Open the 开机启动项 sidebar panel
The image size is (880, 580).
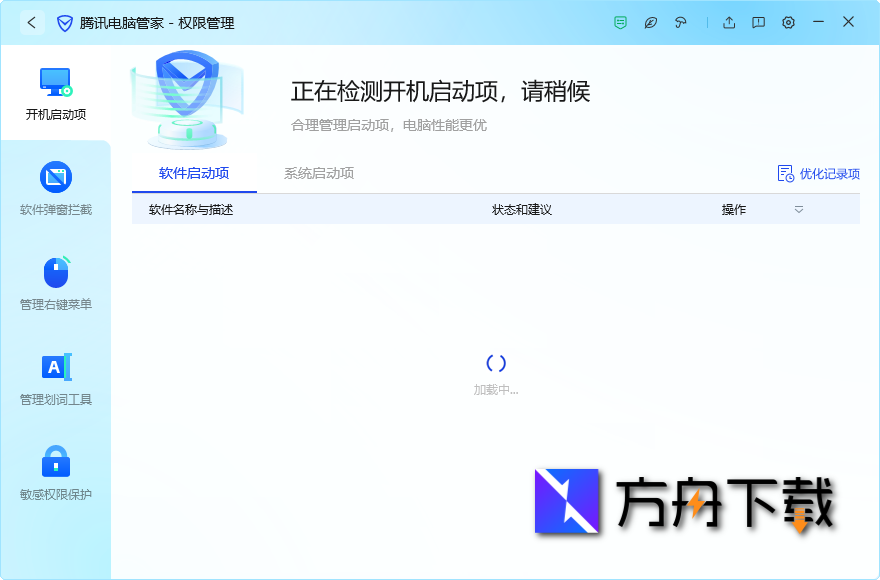56,92
